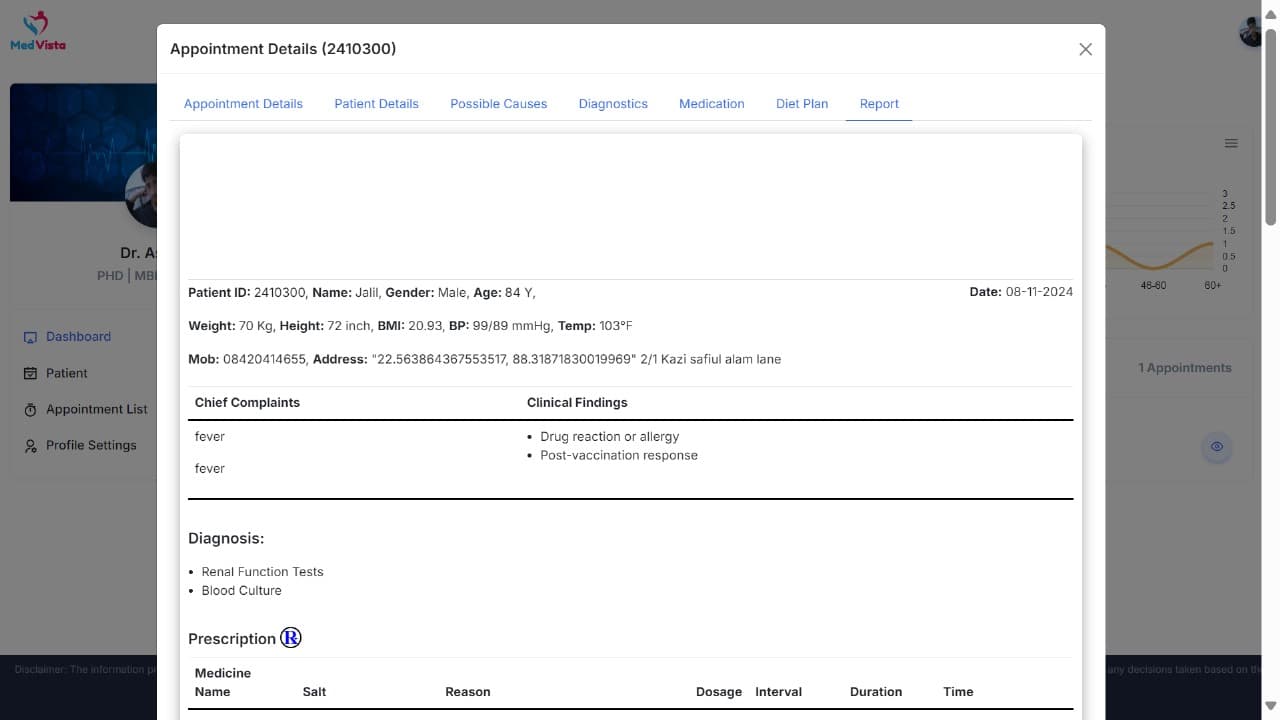Click the "Blood Culture" diagnosis item
This screenshot has width=1280, height=720.
point(241,591)
